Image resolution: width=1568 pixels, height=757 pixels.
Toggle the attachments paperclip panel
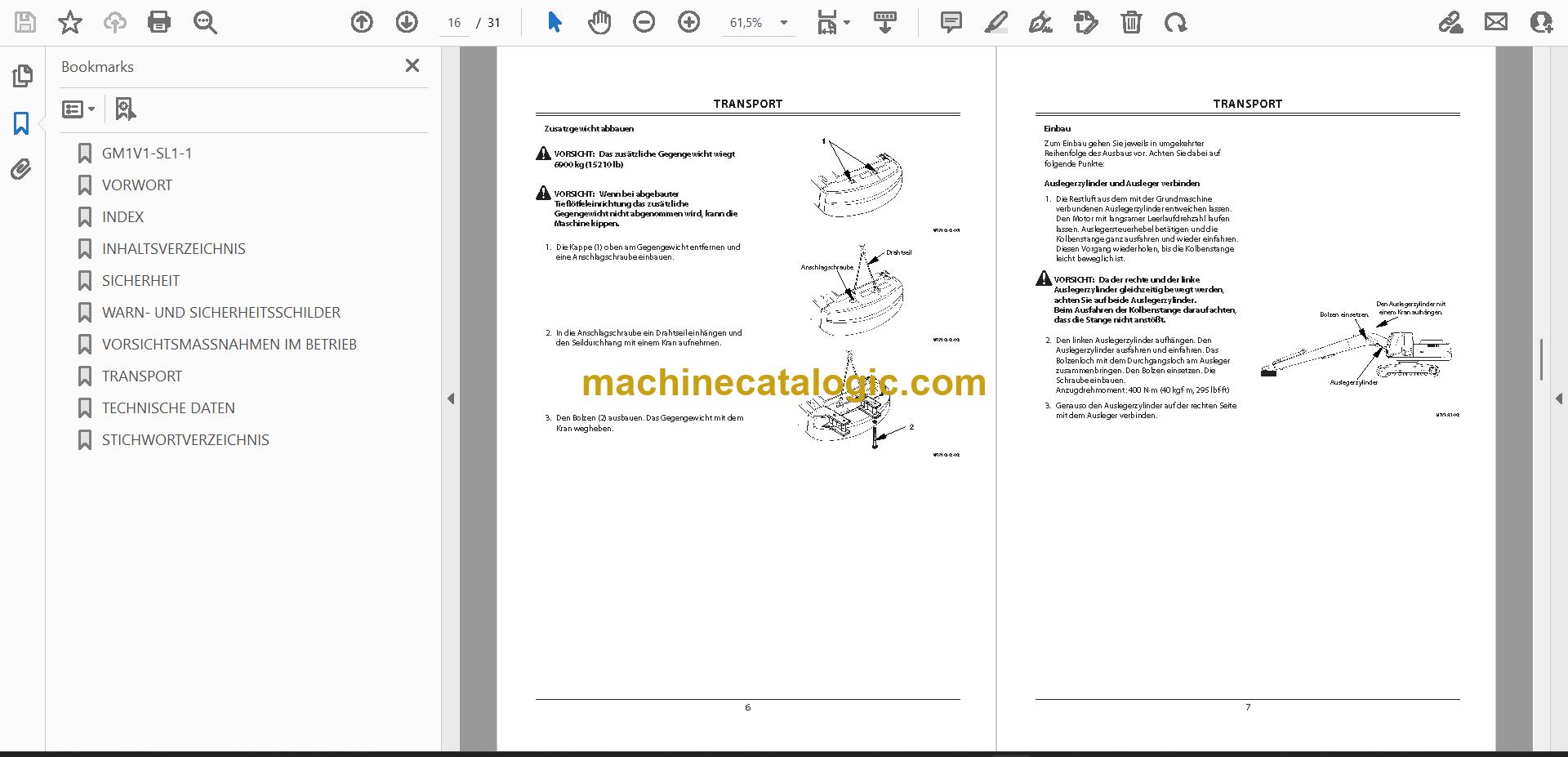coord(21,170)
